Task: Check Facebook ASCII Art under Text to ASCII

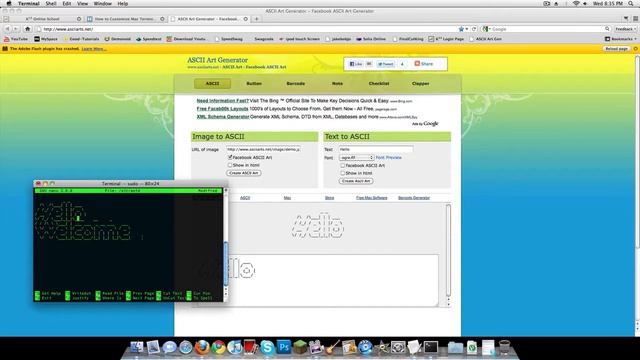Action: 342,165
